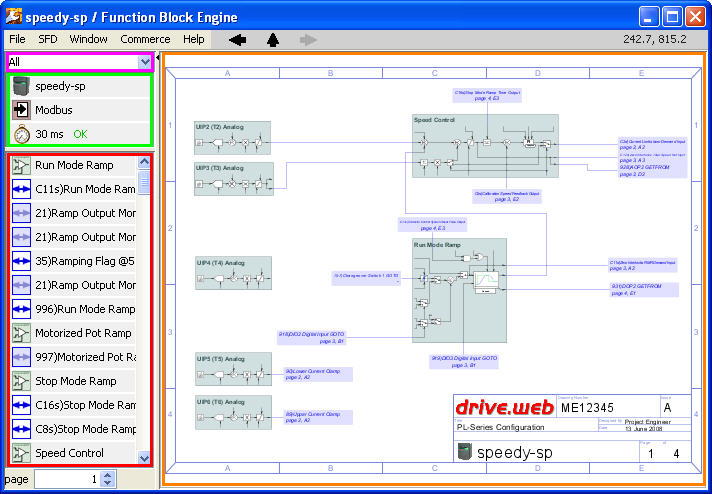
Task: Click the ramp curve graph inside Run Mode Ramp
Action: 486,280
